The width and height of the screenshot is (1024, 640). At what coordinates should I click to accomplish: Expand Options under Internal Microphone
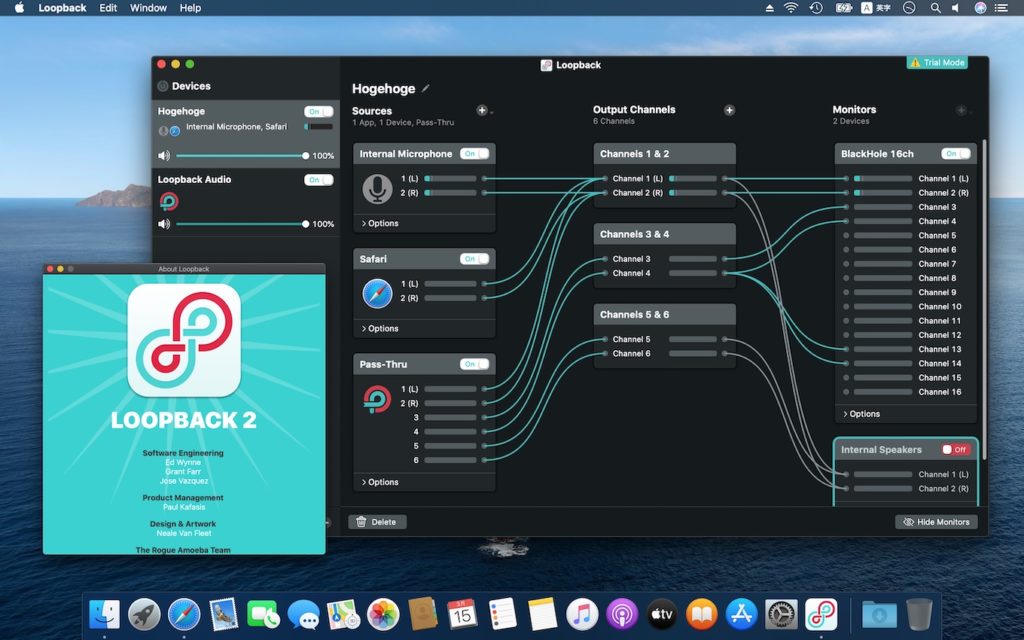pyautogui.click(x=380, y=223)
